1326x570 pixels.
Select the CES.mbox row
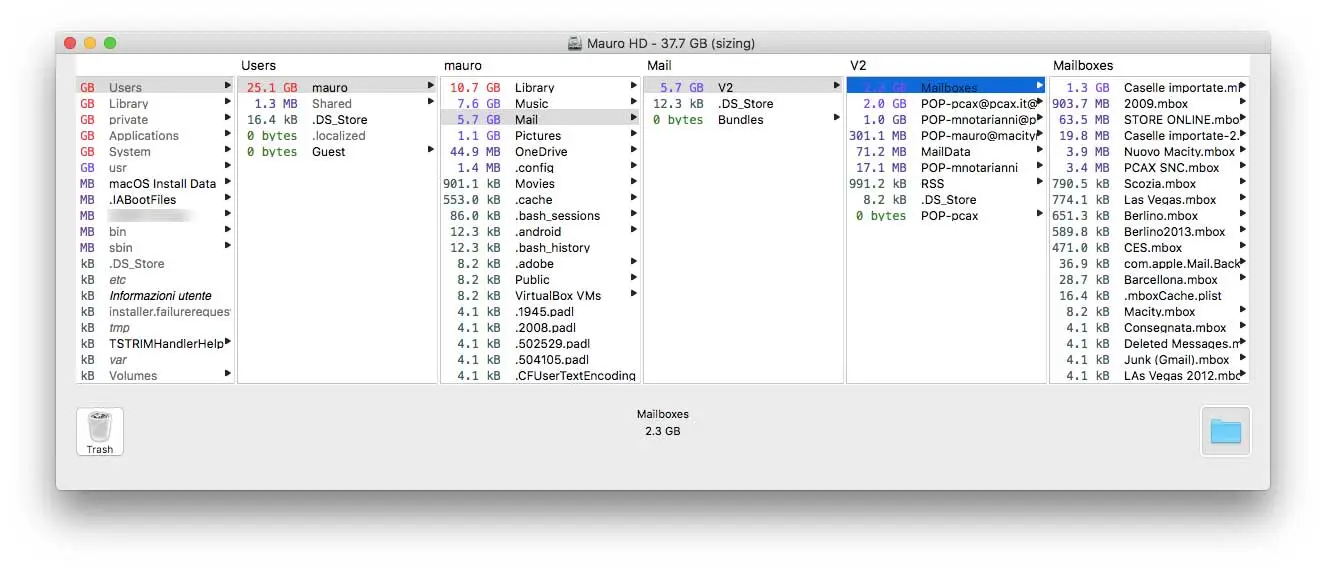click(x=1149, y=248)
